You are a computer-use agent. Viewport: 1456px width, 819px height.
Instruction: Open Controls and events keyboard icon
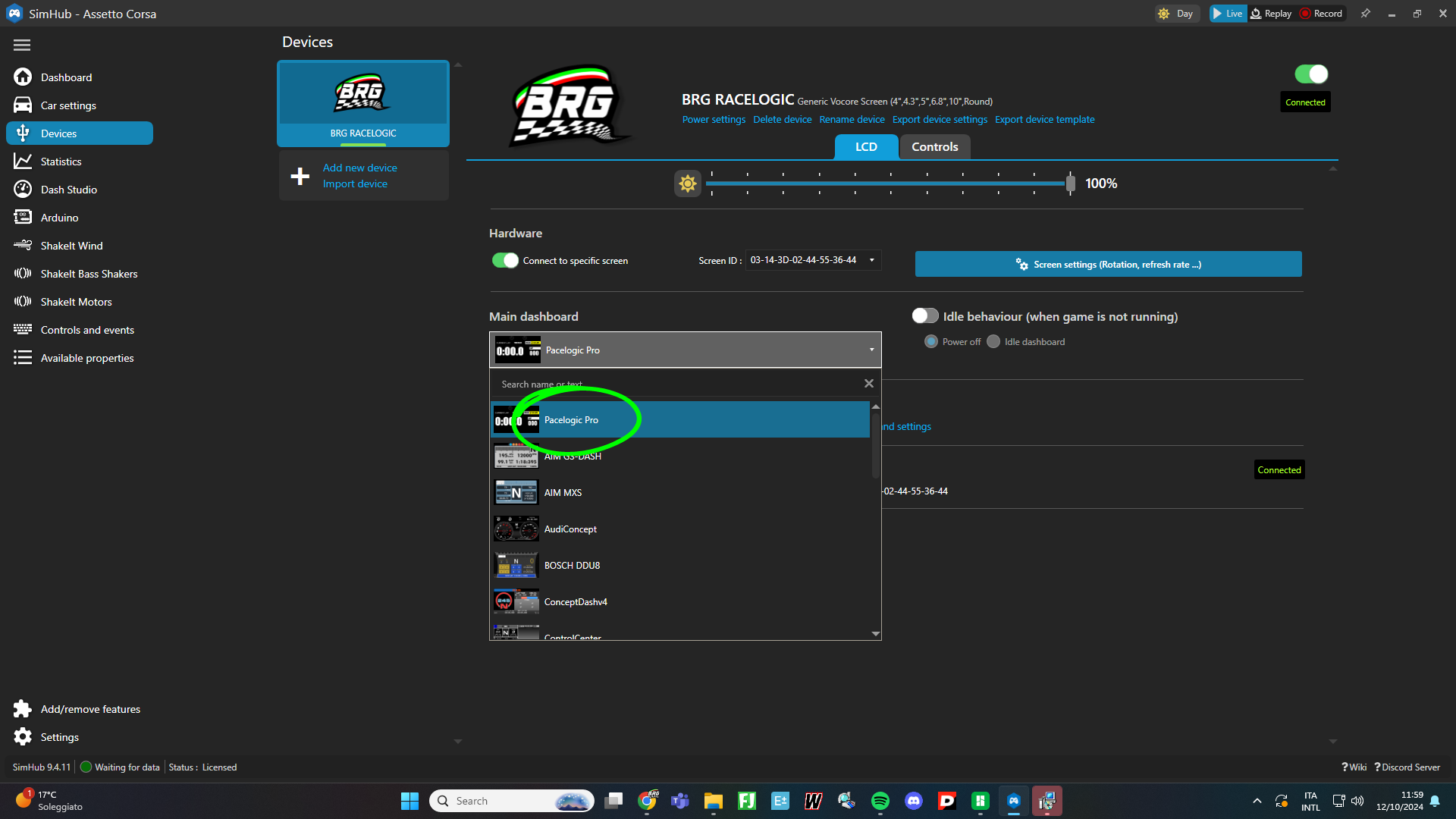point(23,330)
